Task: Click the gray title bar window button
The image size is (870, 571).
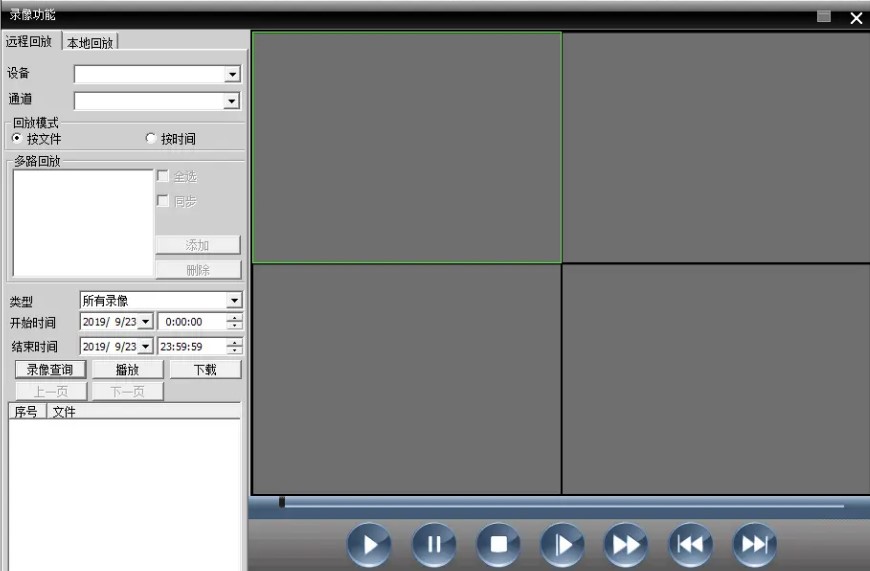Action: click(824, 17)
